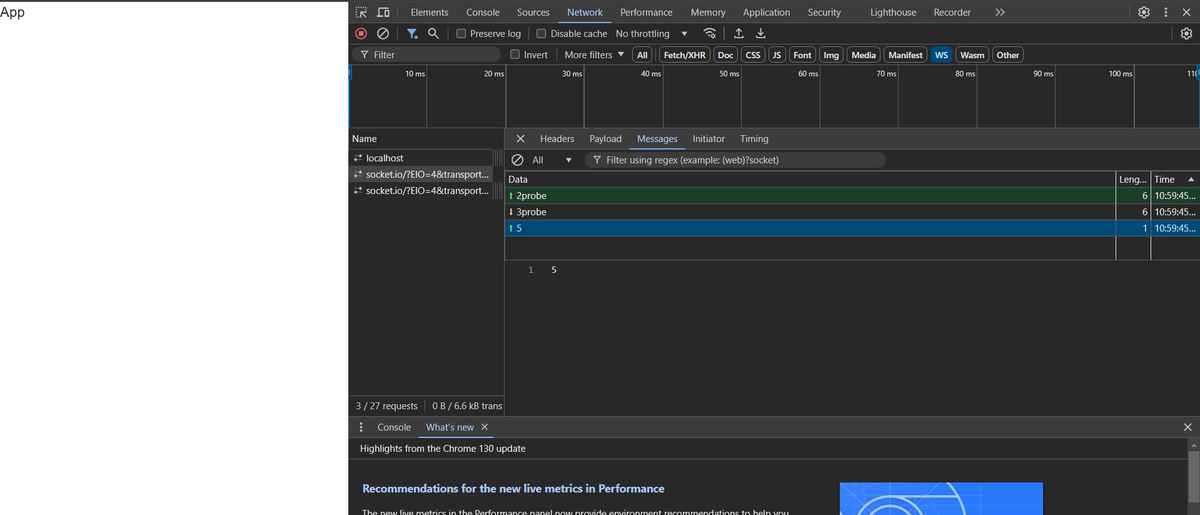Enable Preserve log checkbox
The height and width of the screenshot is (515, 1200).
(x=461, y=33)
